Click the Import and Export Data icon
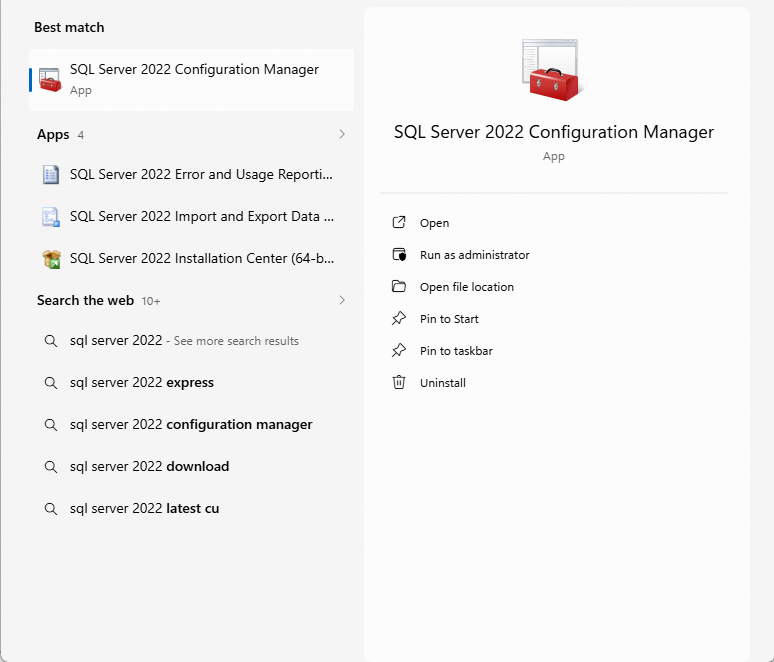The width and height of the screenshot is (774, 662). click(51, 217)
